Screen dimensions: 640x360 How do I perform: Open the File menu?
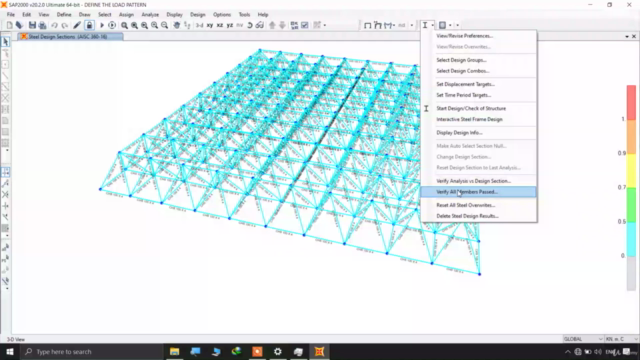pyautogui.click(x=11, y=14)
